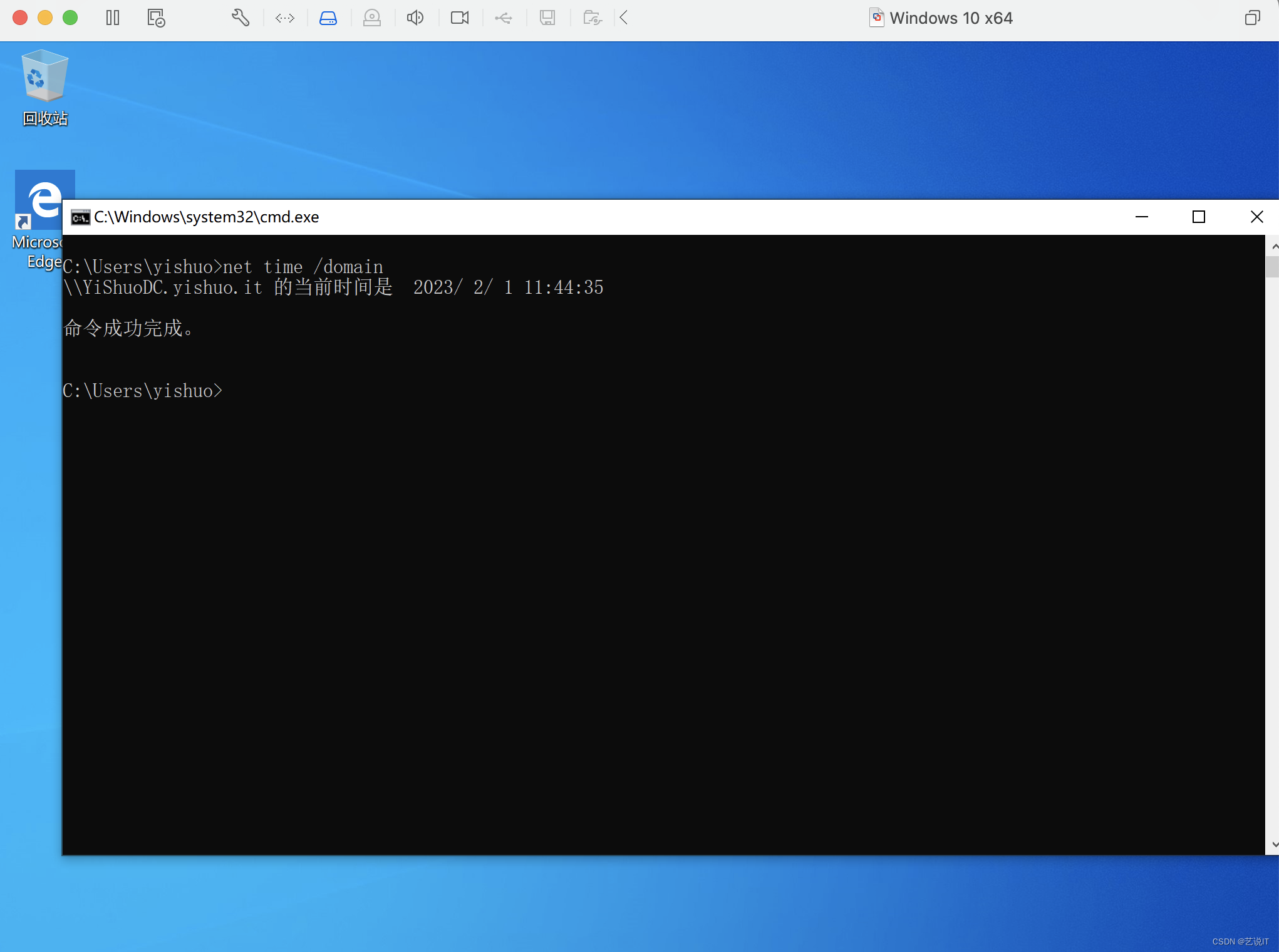Click the C:\Windows\system32\cmd.exe title text
Screen dimensions: 1279x952
(x=207, y=217)
